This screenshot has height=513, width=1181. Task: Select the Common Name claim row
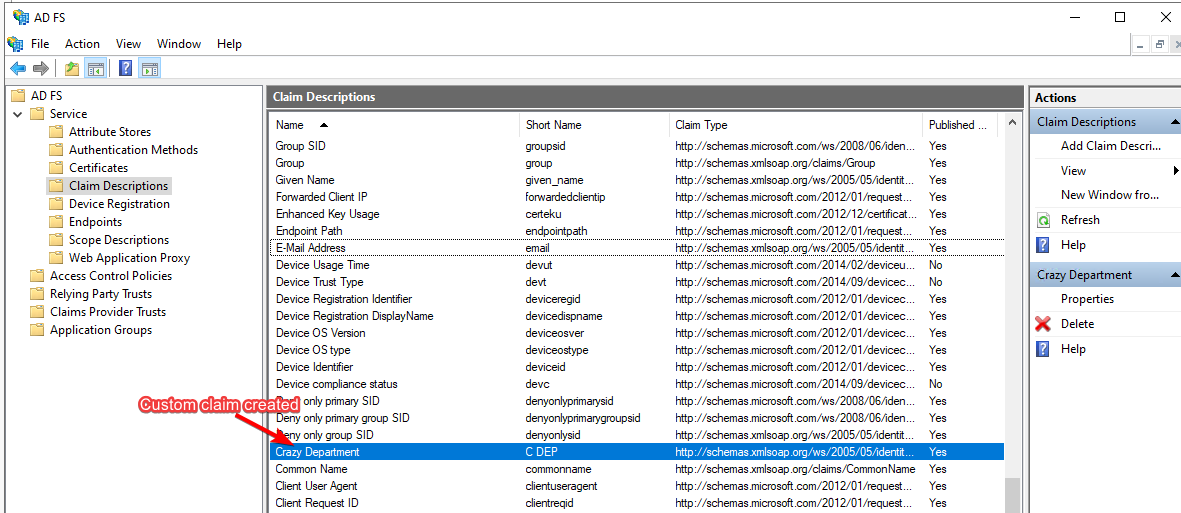coord(636,469)
